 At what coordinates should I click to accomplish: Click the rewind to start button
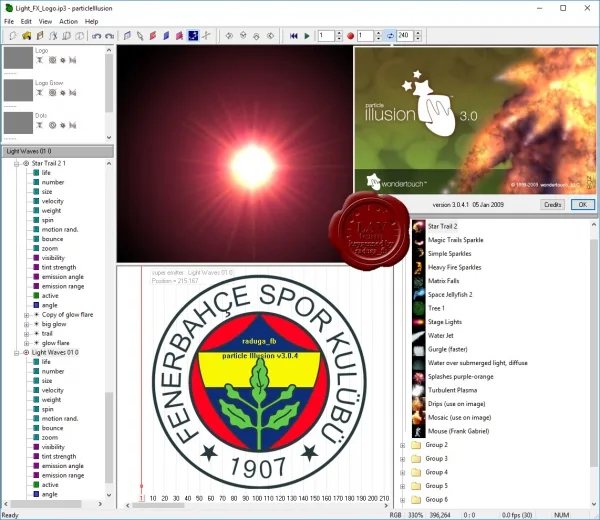(x=293, y=36)
